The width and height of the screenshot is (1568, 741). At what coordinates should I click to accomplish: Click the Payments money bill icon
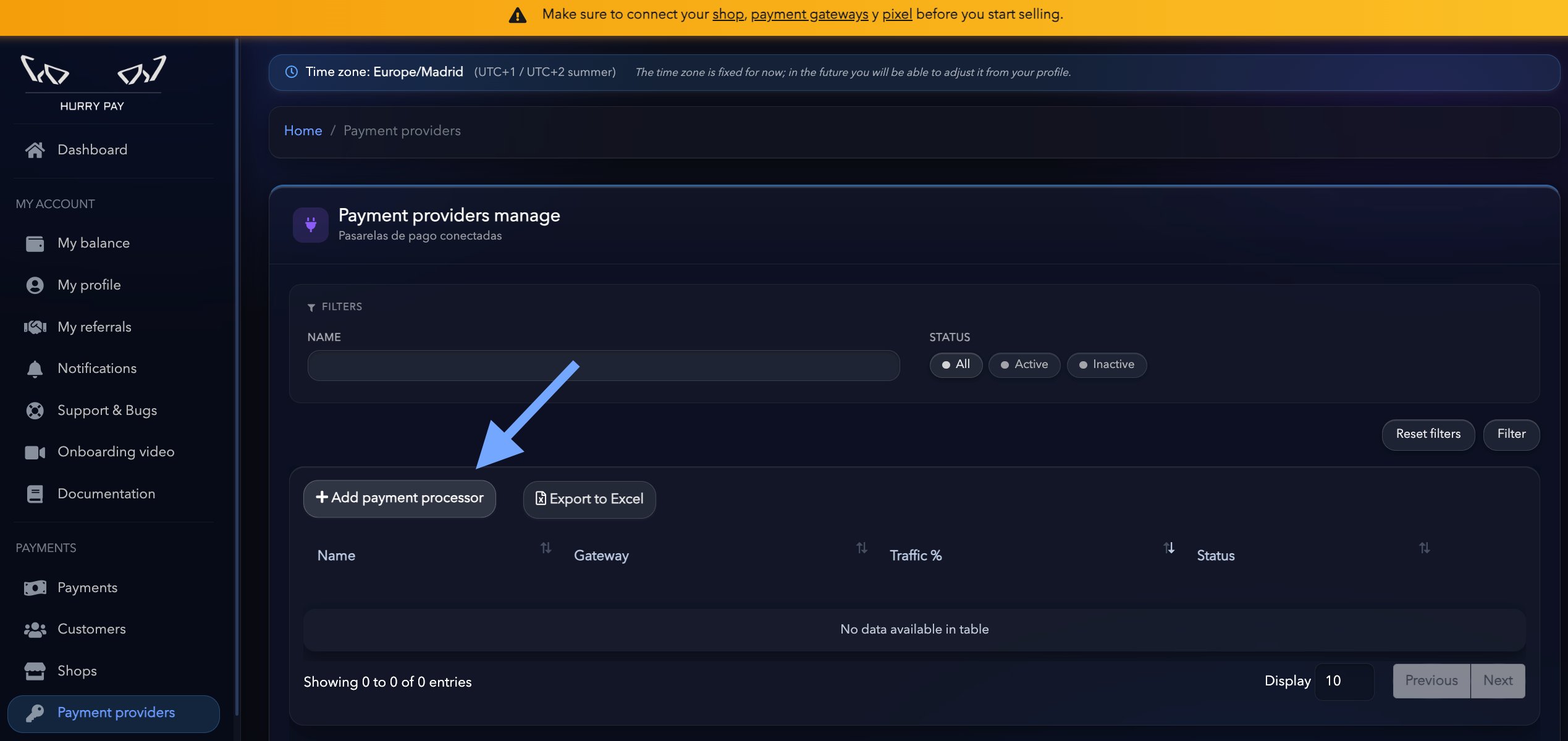coord(35,588)
